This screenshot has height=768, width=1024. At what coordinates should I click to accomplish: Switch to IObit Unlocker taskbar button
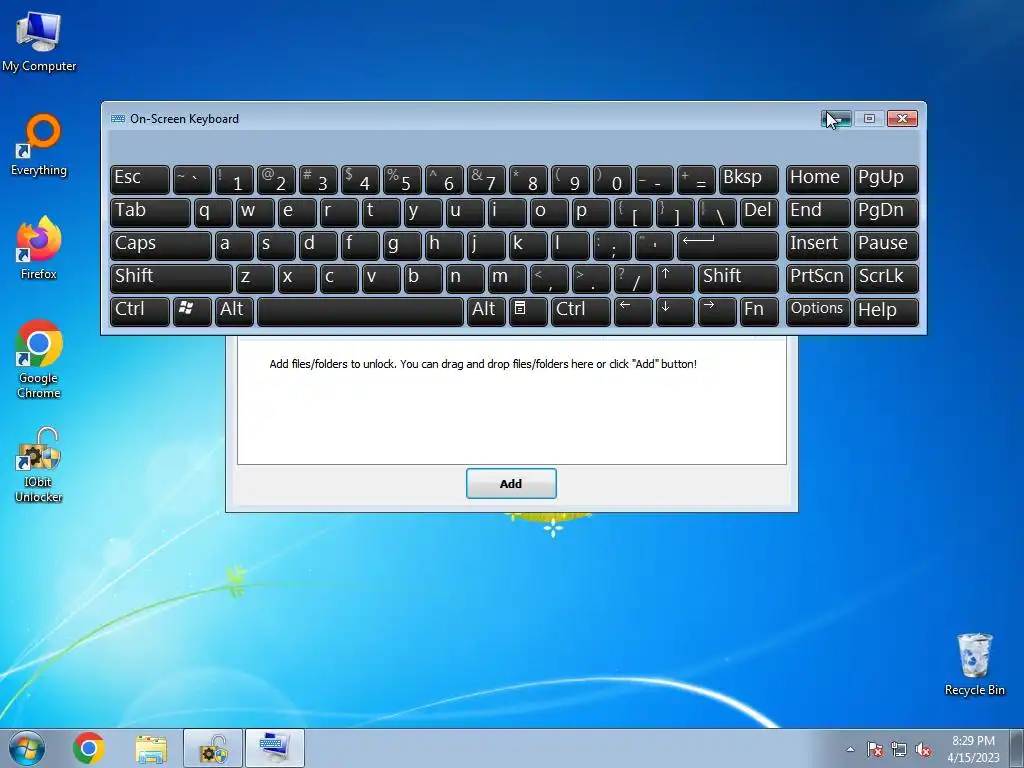(x=213, y=748)
